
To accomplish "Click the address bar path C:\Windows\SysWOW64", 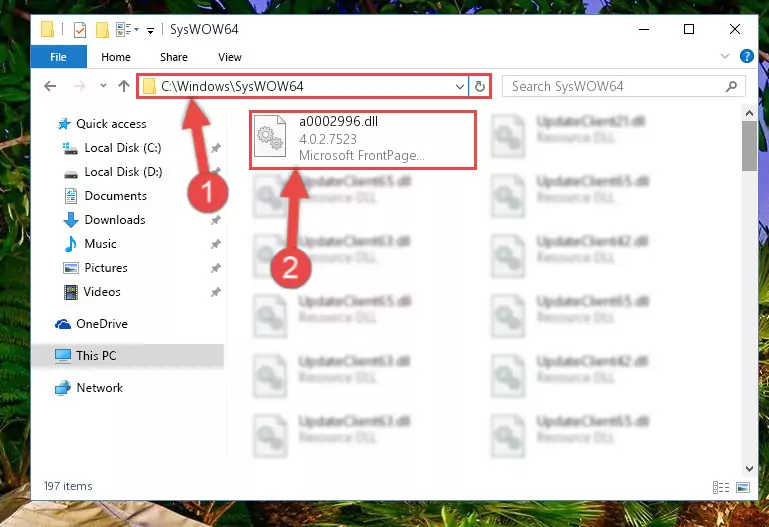I will tap(232, 86).
